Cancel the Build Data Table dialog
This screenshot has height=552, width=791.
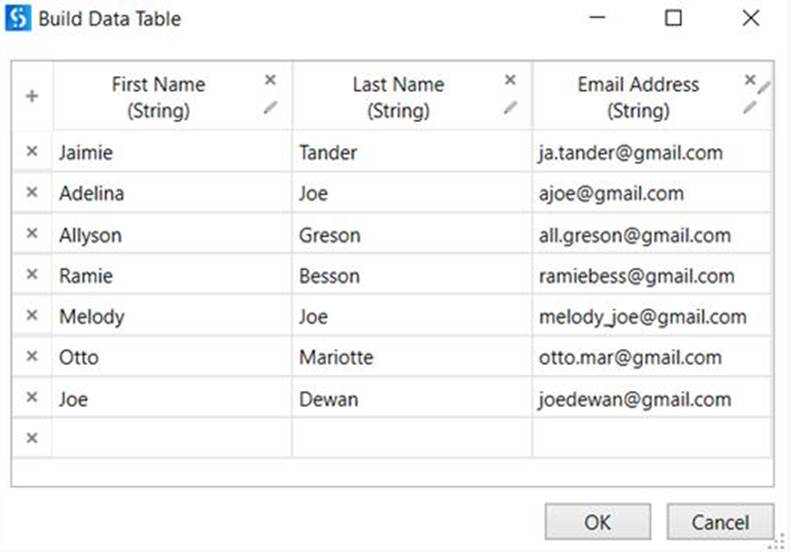pyautogui.click(x=720, y=522)
